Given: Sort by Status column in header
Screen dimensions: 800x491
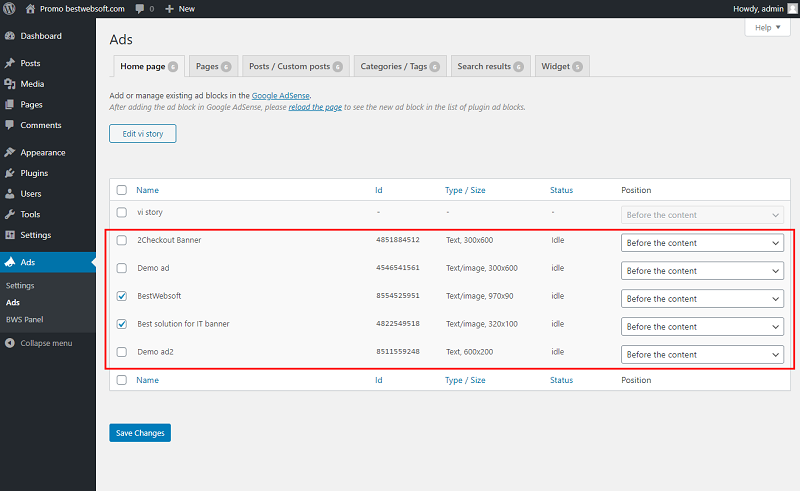Looking at the screenshot, I should pos(561,190).
